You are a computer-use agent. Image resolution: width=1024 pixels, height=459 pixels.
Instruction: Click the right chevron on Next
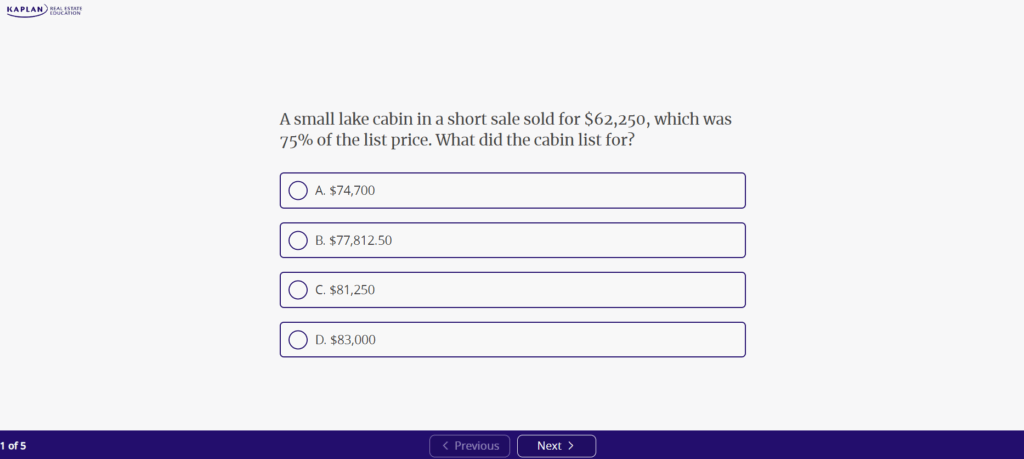tap(571, 446)
